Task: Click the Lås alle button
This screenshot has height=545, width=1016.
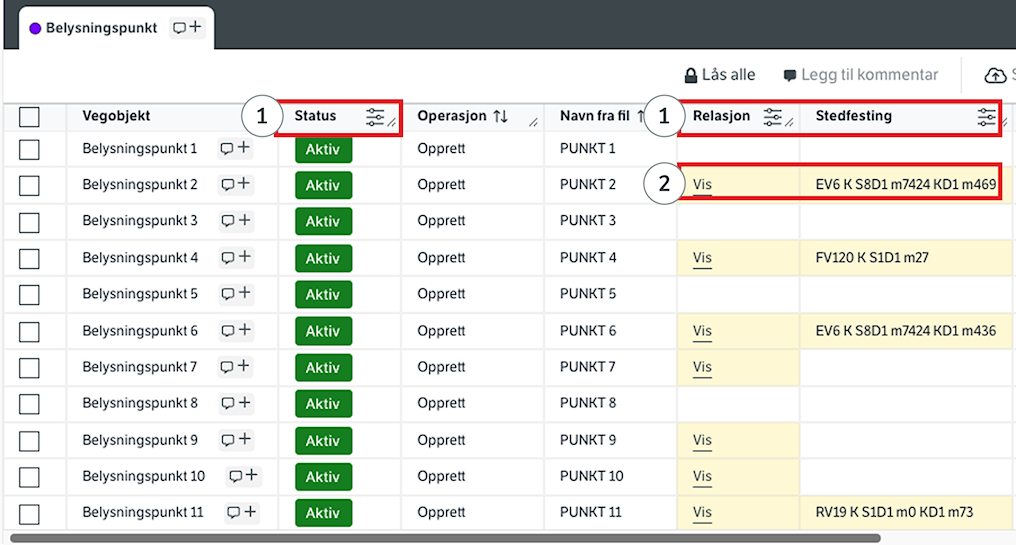Action: point(719,76)
